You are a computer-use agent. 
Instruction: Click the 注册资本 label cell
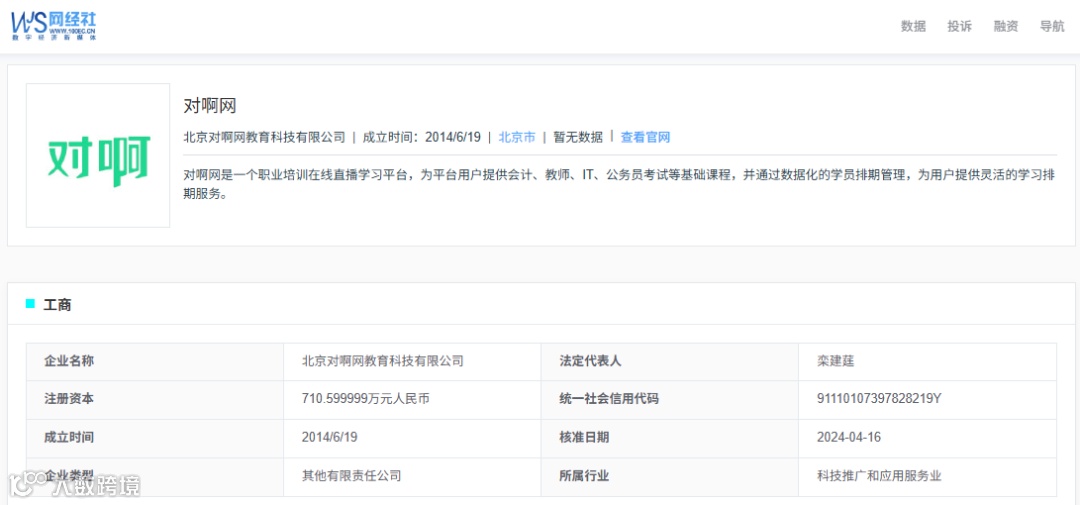pos(155,400)
